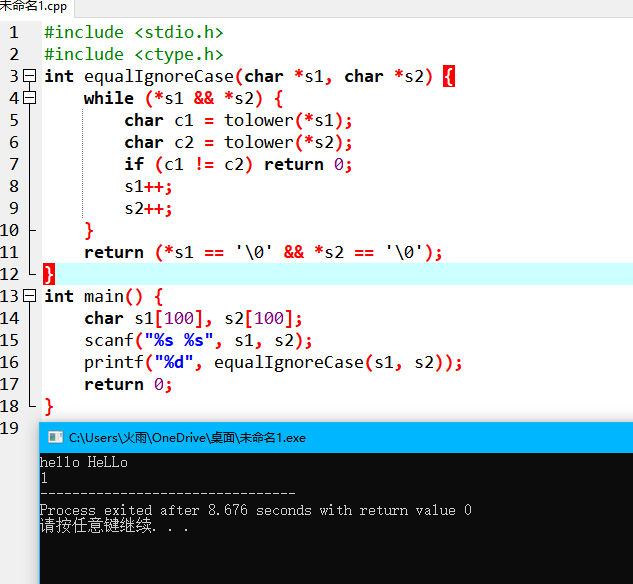Collapse the main function fold on line 13
The height and width of the screenshot is (584, 633).
(29, 296)
